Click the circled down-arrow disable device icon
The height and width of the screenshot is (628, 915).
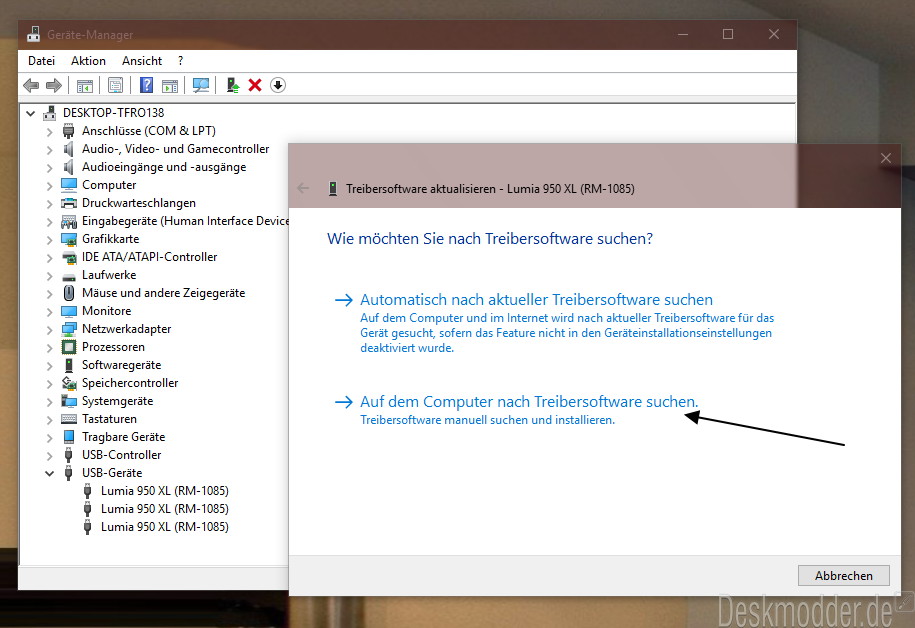coord(278,85)
